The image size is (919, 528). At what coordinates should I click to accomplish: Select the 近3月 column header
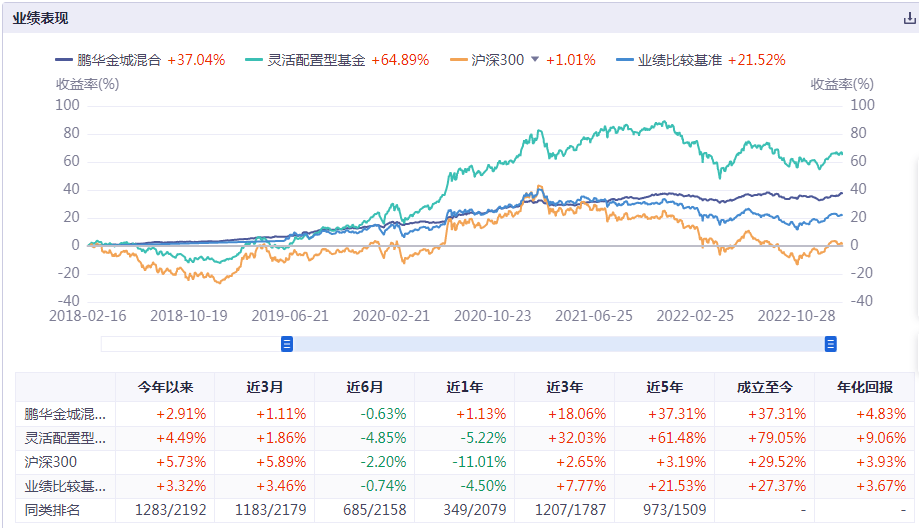click(x=264, y=388)
